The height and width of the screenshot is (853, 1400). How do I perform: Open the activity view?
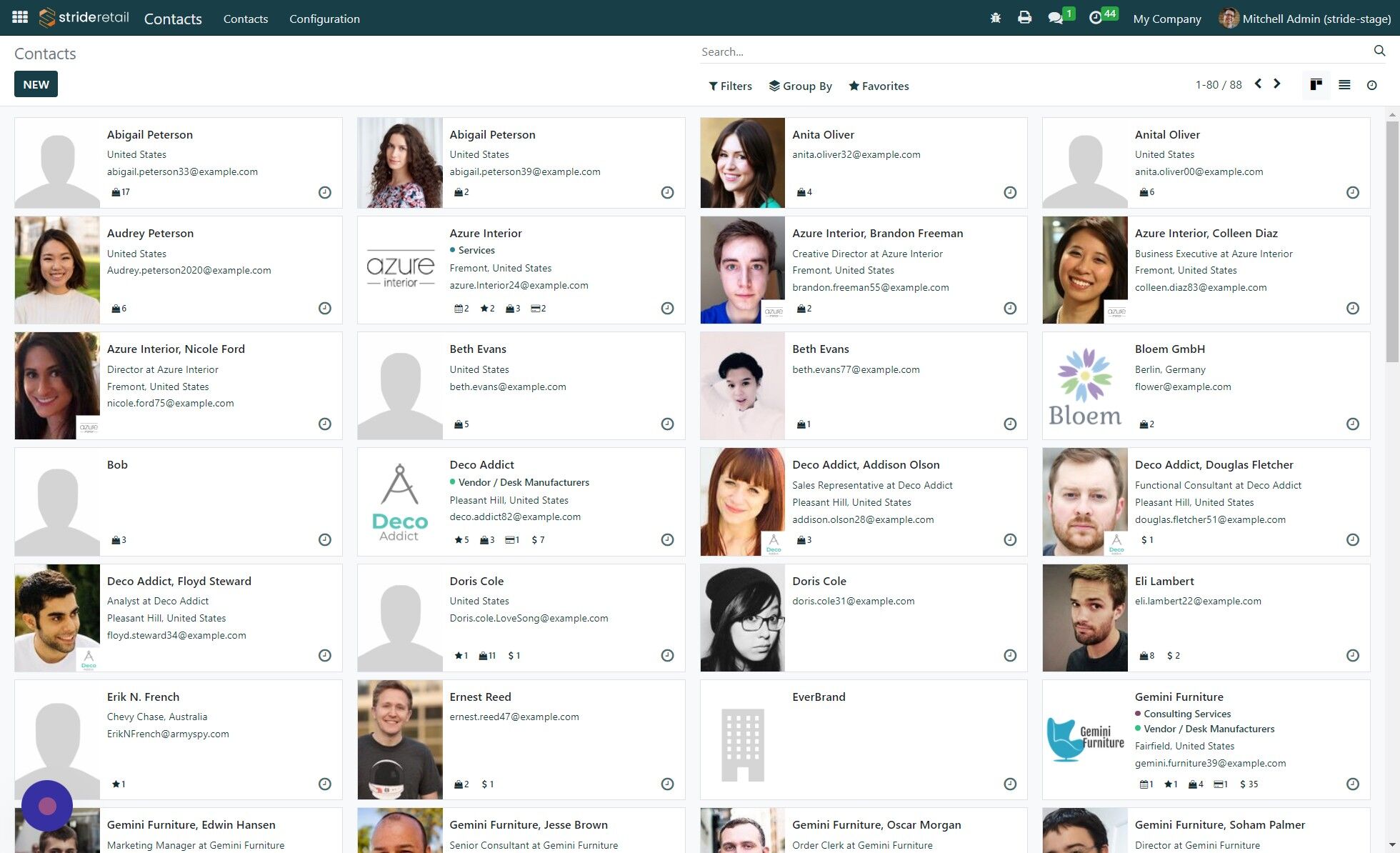click(x=1372, y=84)
